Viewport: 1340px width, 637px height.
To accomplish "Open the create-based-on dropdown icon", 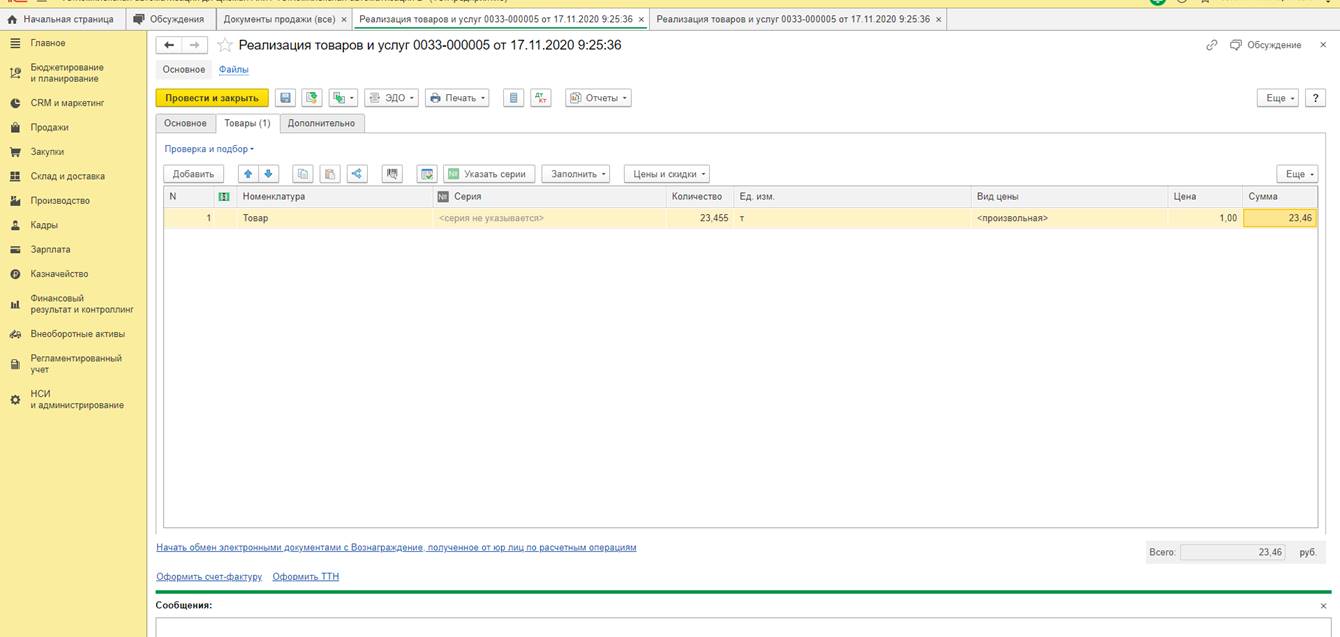I will pyautogui.click(x=343, y=98).
